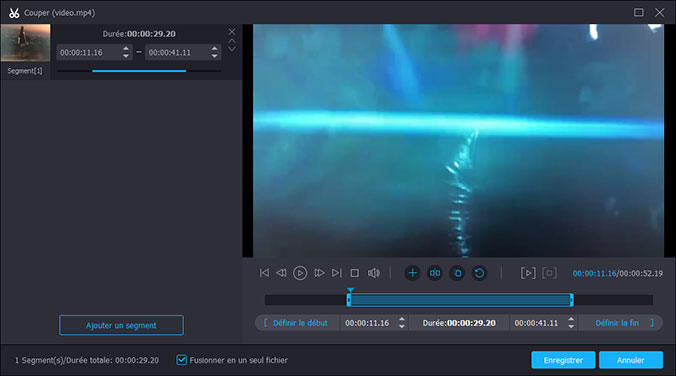Remove Segment[1] with its X icon
Viewport: 676px width, 376px height.
232,31
